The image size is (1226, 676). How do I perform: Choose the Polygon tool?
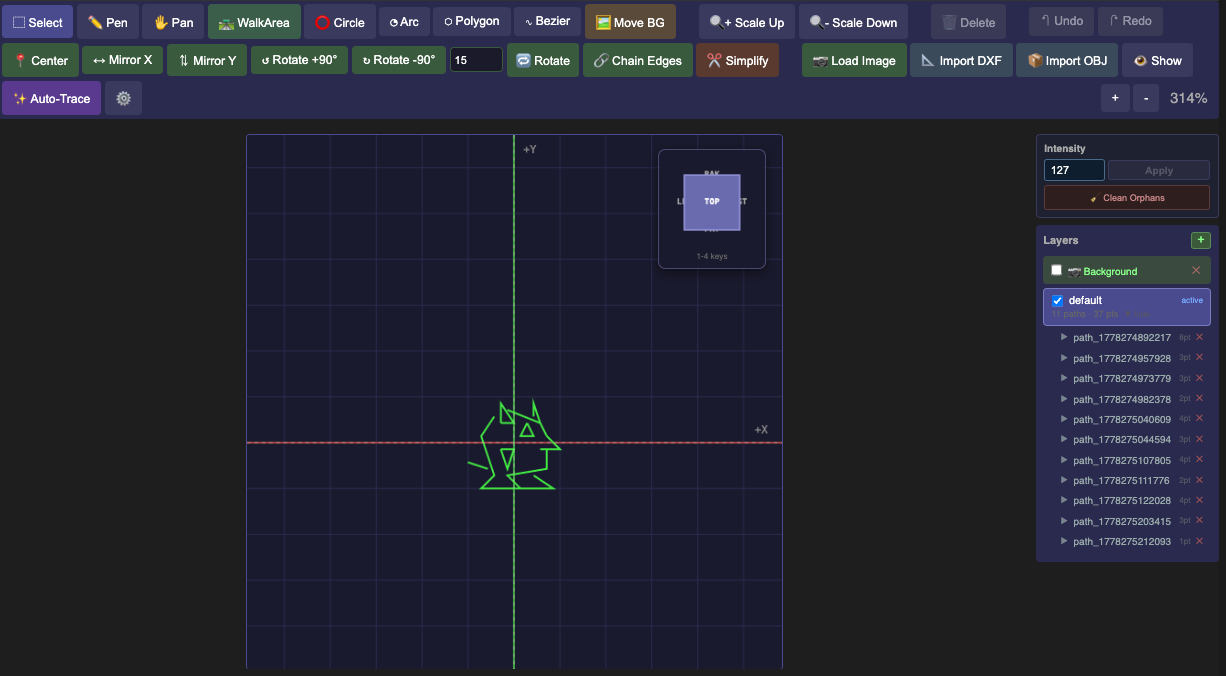[x=471, y=22]
